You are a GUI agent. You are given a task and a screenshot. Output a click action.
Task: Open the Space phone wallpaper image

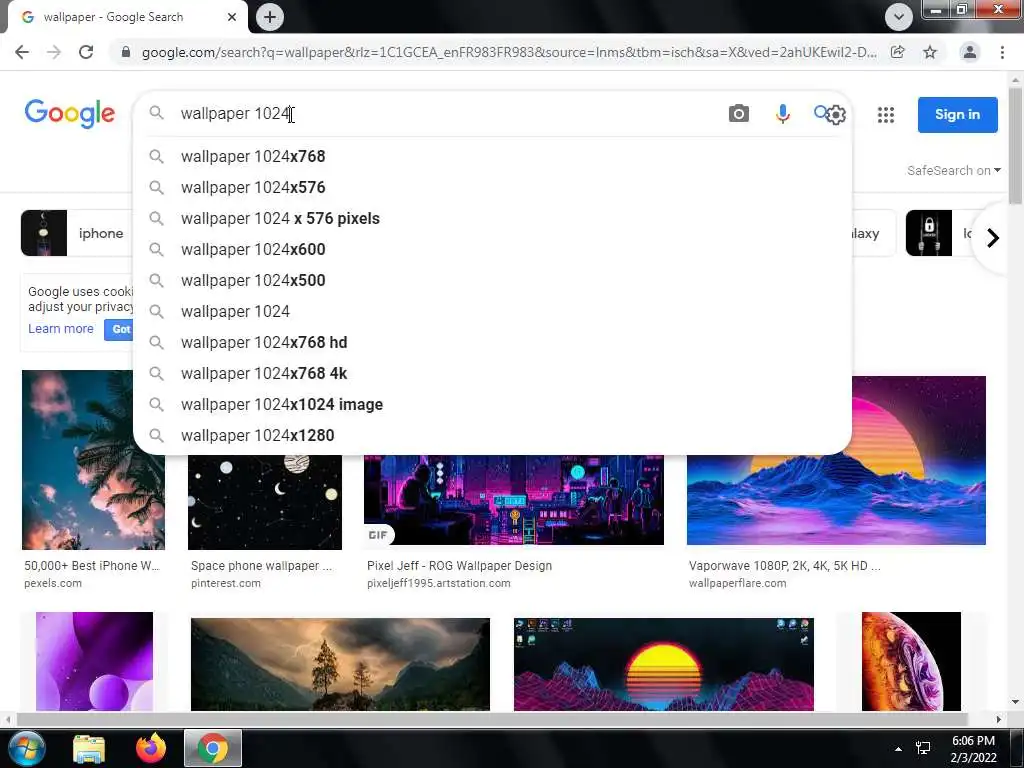pyautogui.click(x=264, y=502)
